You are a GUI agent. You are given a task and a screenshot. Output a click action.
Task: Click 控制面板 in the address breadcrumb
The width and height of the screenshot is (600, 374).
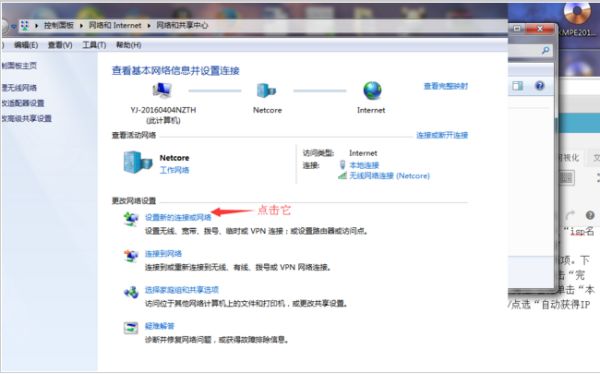coord(59,25)
